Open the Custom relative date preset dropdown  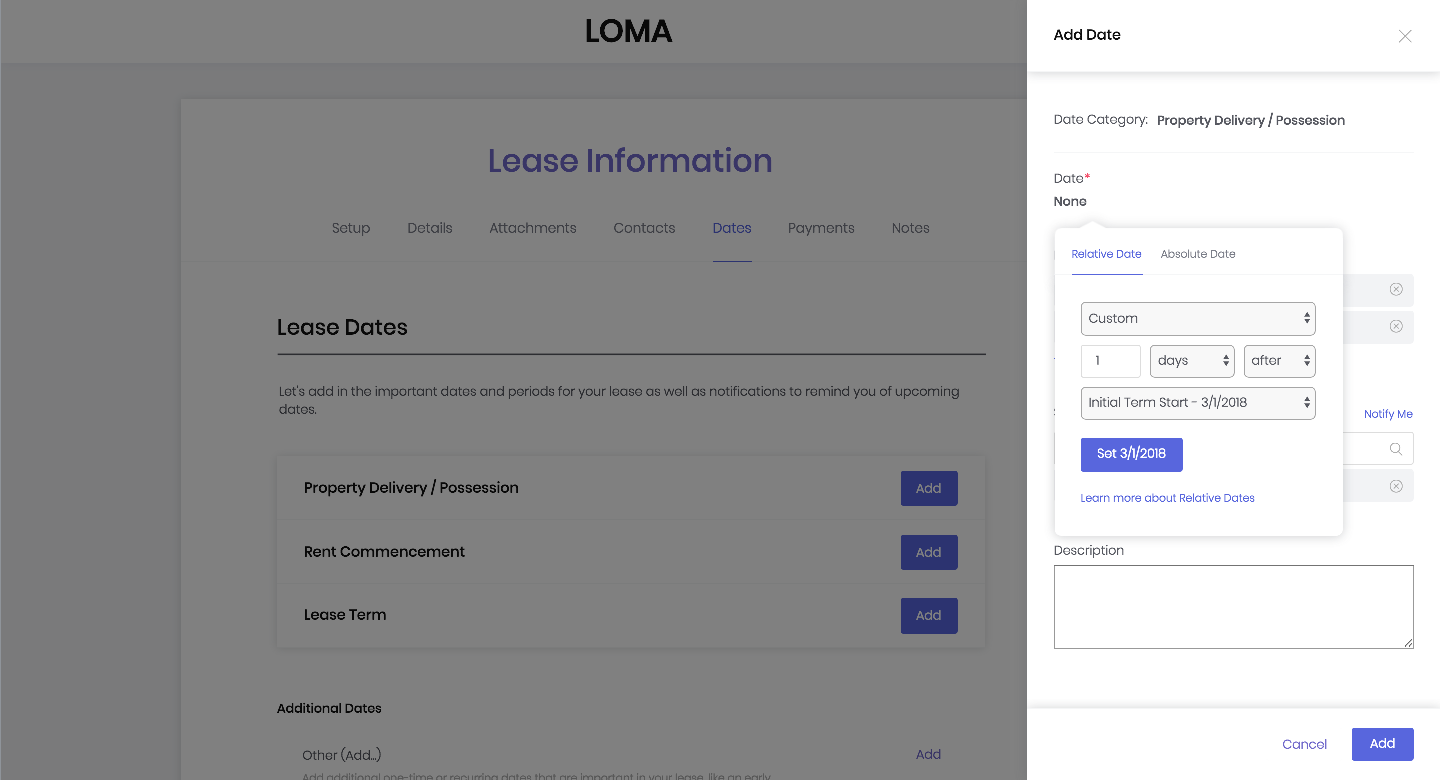[1197, 318]
